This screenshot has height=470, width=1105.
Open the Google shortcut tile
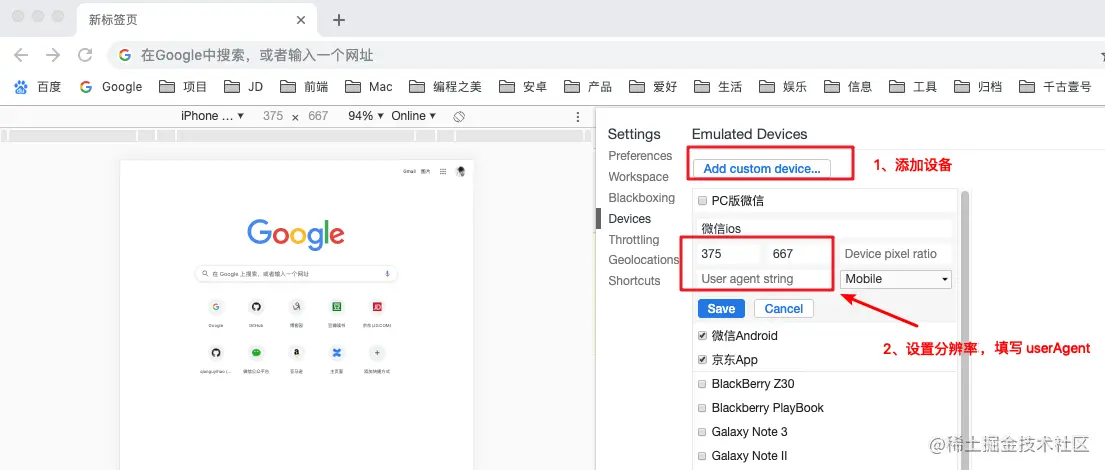(x=216, y=312)
